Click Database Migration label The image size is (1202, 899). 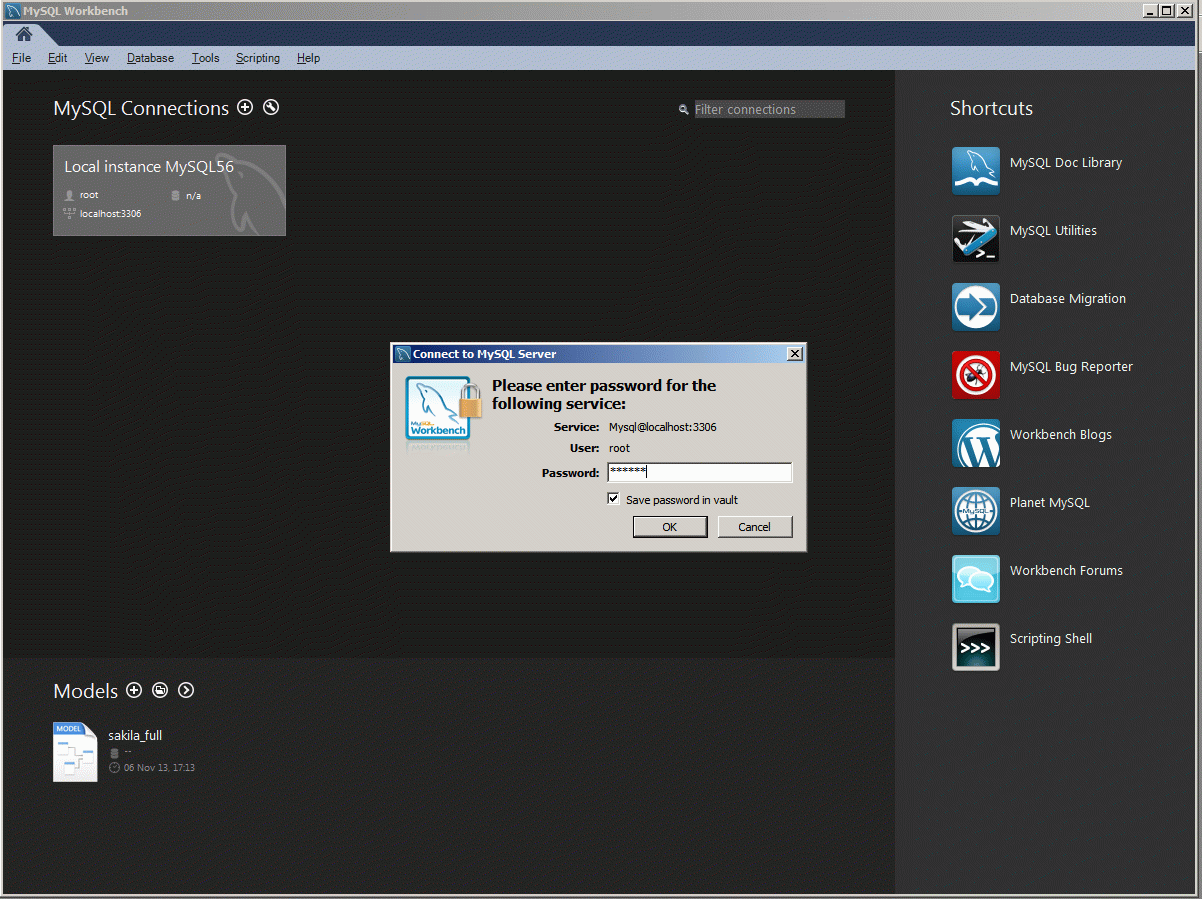click(1068, 298)
